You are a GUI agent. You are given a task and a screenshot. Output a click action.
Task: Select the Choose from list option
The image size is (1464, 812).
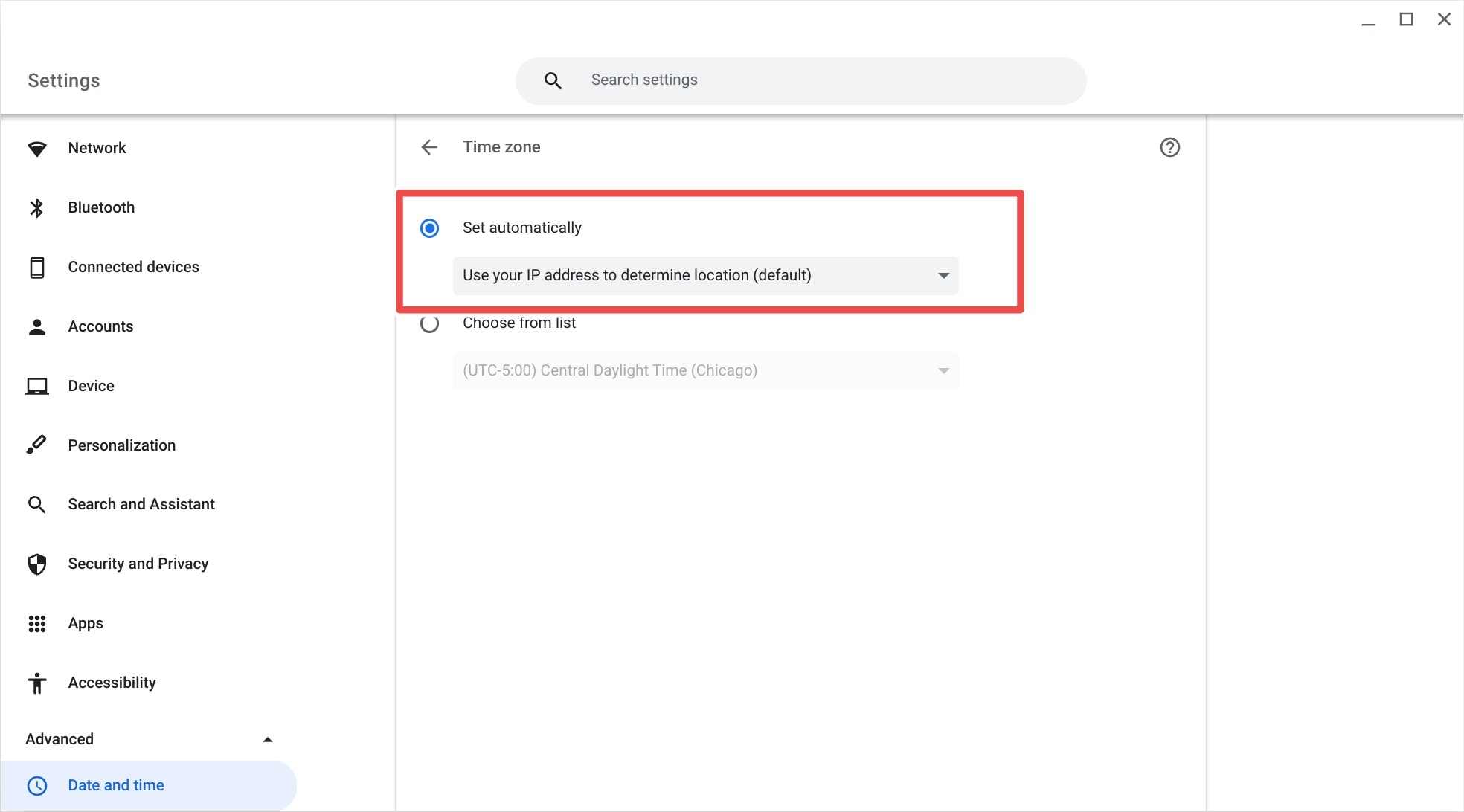click(429, 323)
